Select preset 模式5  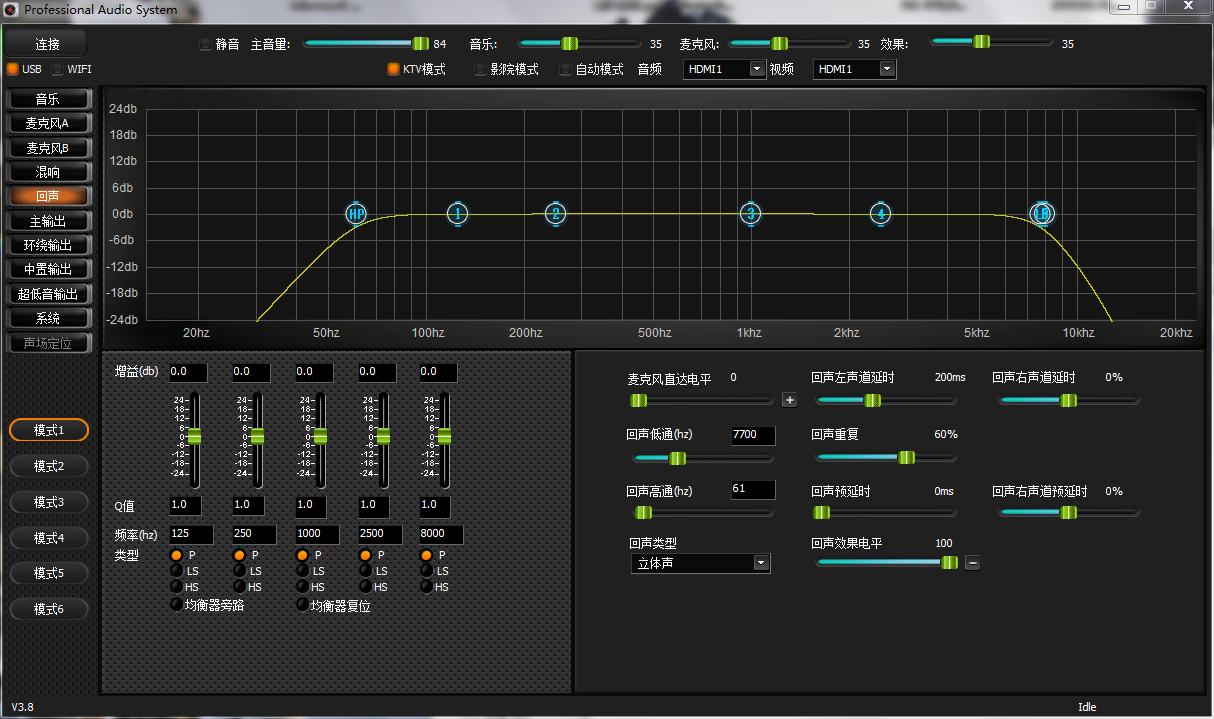(49, 573)
